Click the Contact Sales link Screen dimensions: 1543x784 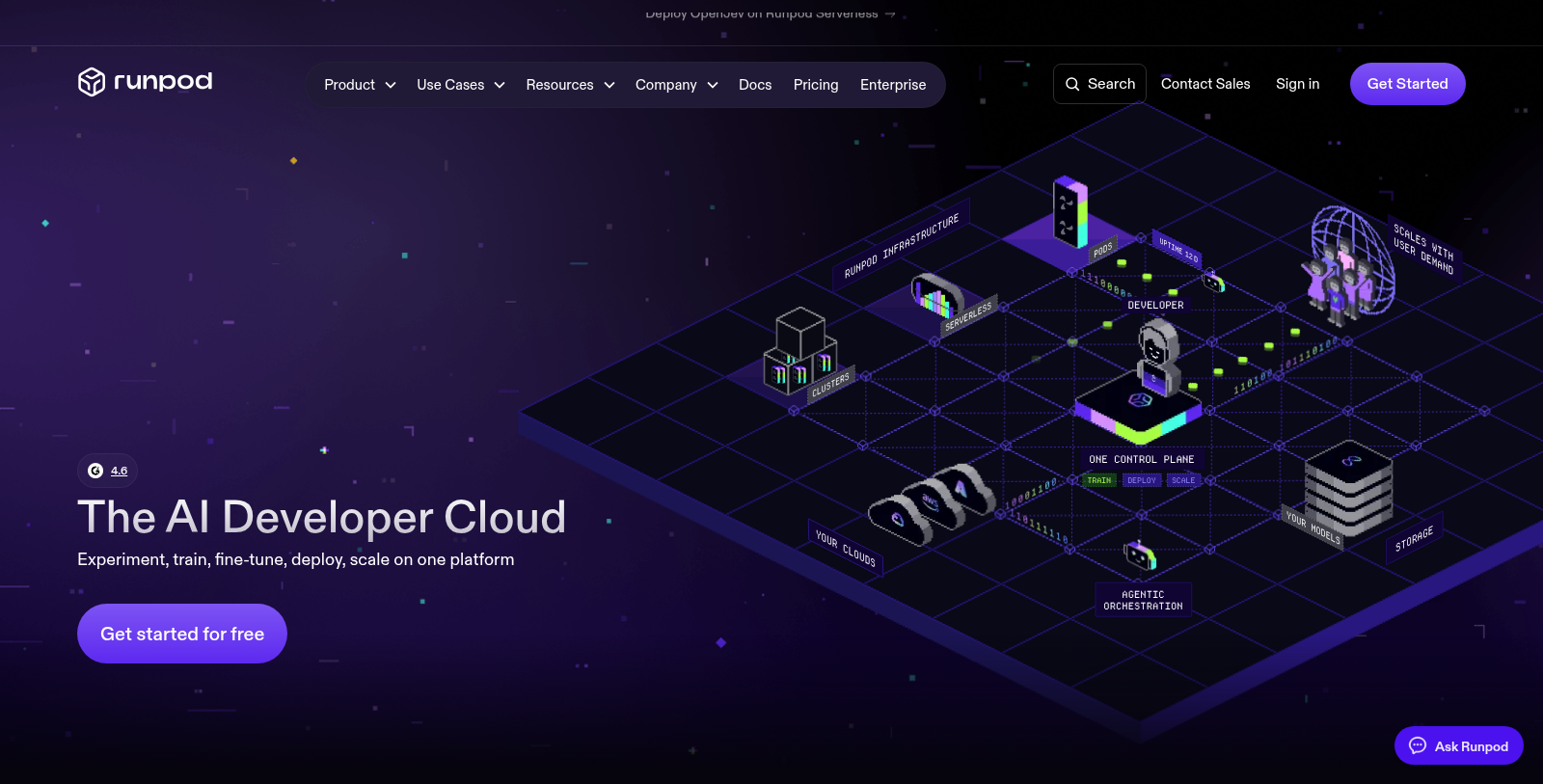click(x=1205, y=84)
